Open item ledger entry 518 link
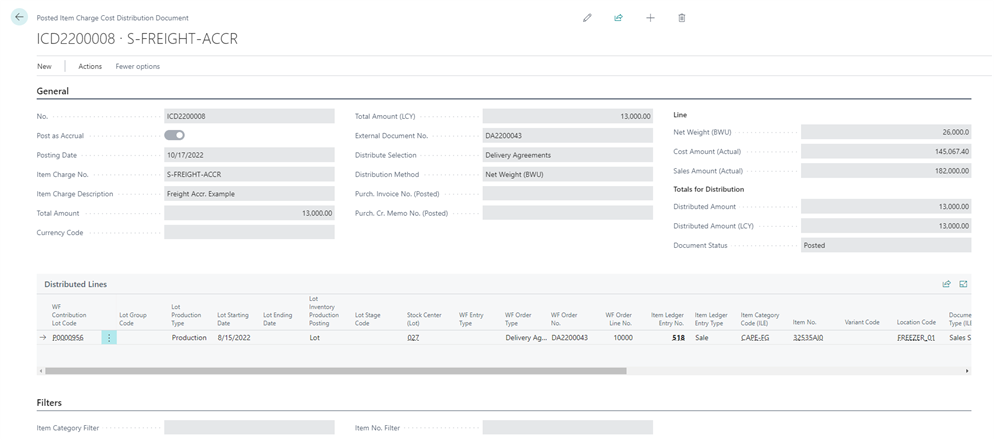Screen dimensions: 994x440 pyautogui.click(x=678, y=338)
